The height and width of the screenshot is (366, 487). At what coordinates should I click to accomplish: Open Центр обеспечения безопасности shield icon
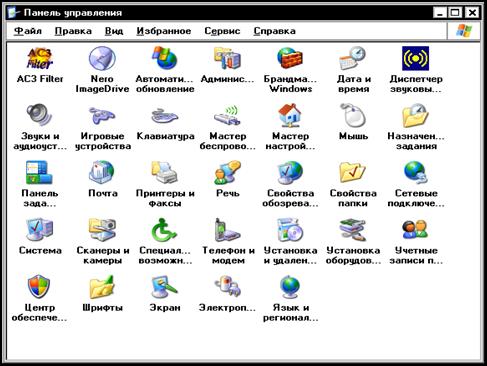pyautogui.click(x=39, y=287)
